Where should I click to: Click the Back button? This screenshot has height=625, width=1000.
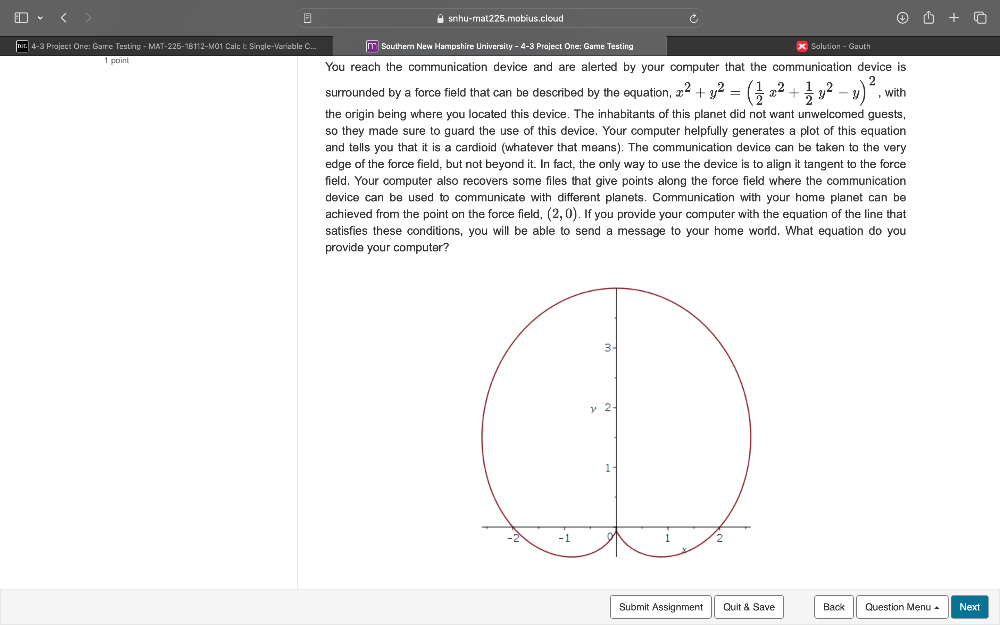833,607
